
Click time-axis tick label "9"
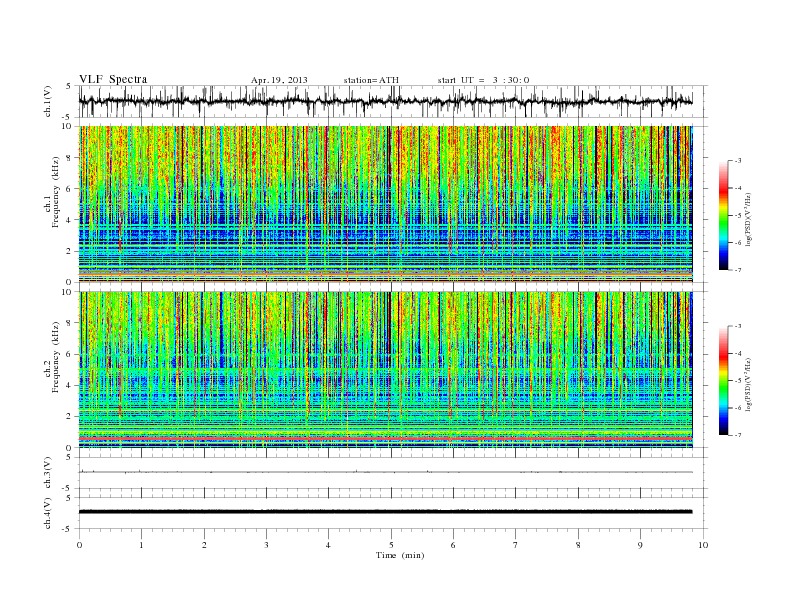[x=640, y=545]
